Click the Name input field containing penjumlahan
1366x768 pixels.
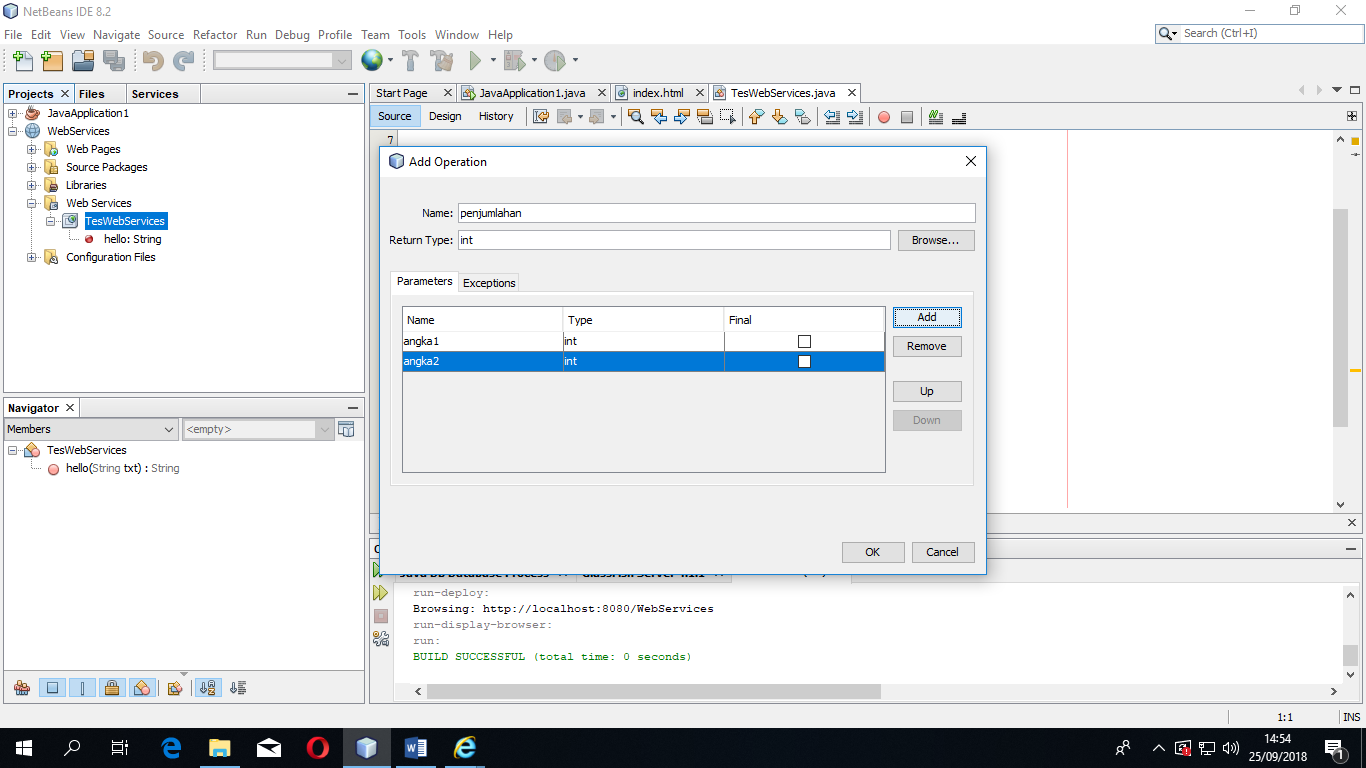click(715, 213)
